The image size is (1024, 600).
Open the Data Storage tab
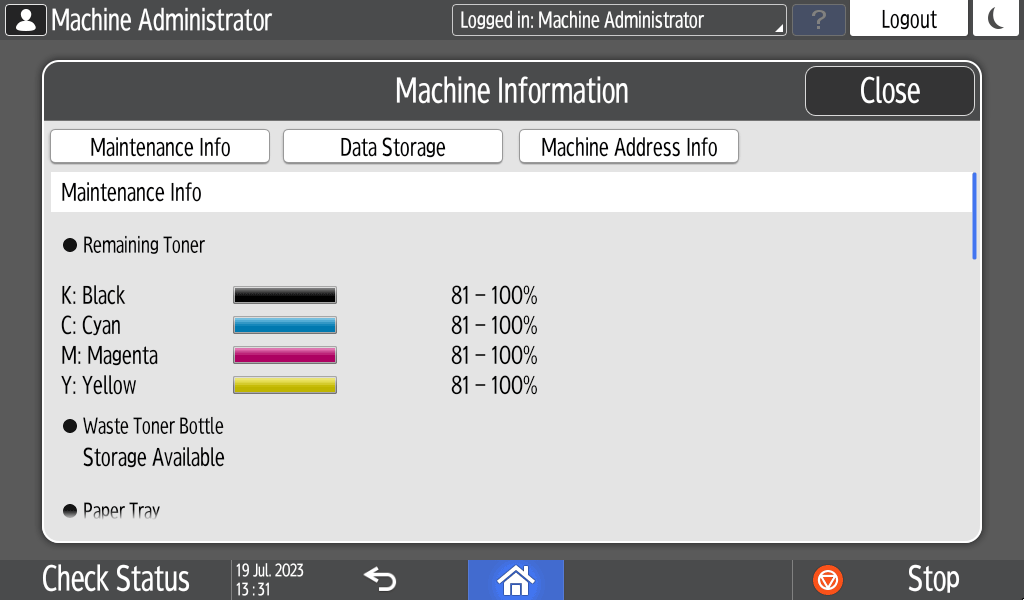point(393,147)
